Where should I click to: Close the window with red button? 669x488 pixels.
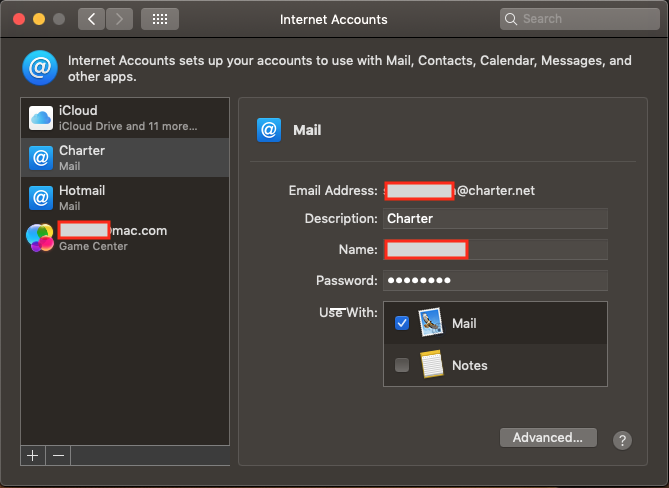pos(19,19)
